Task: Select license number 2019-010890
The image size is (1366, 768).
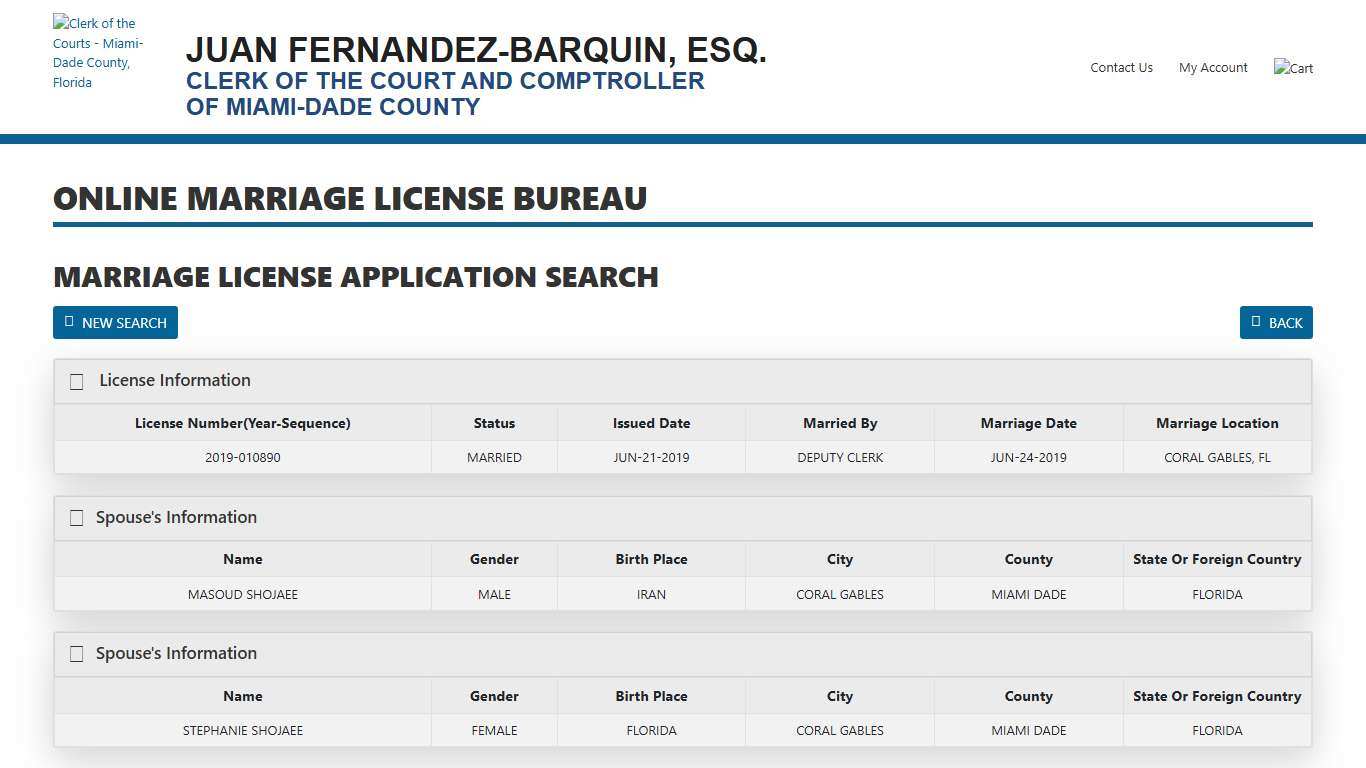Action: click(x=243, y=457)
